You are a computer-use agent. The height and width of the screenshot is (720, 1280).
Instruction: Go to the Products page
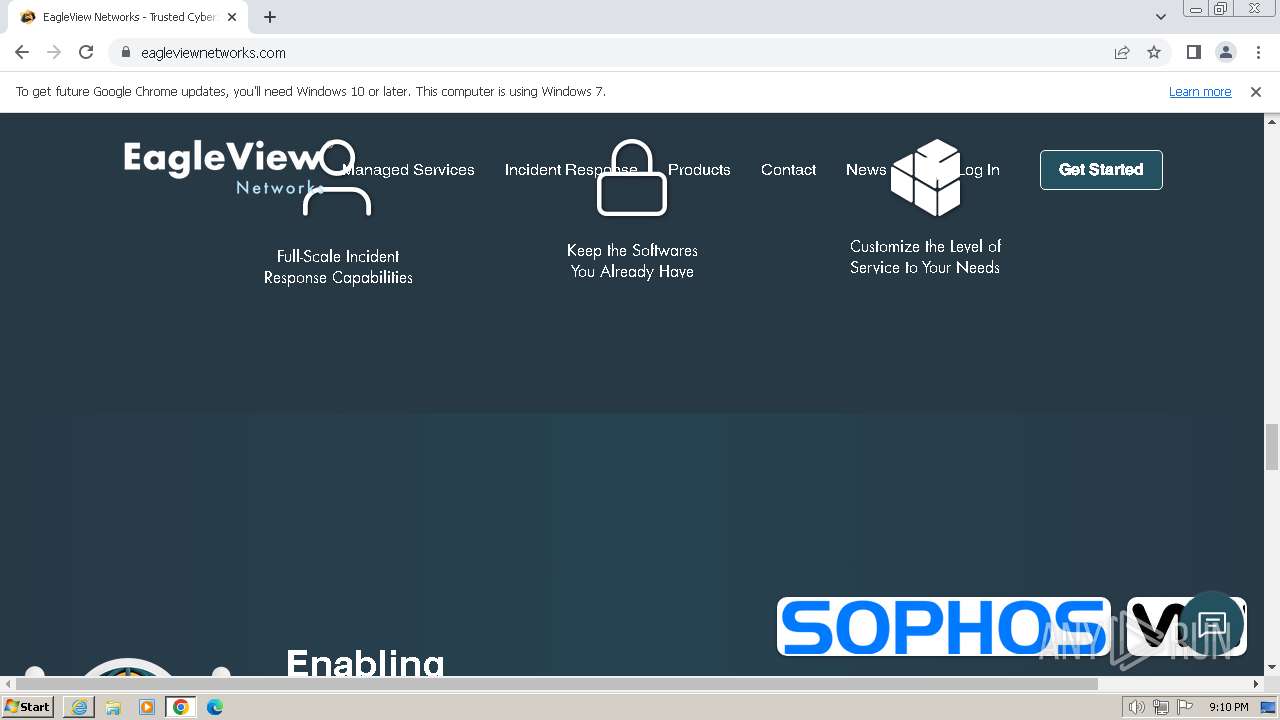pos(699,170)
